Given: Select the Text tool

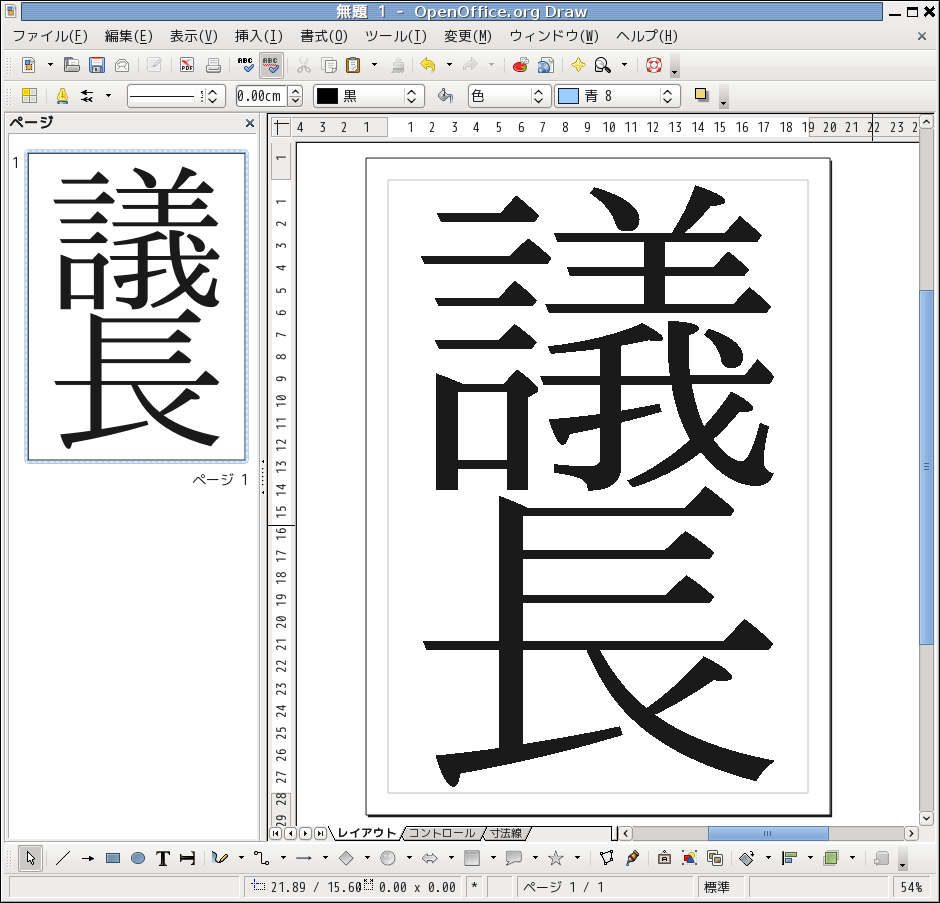Looking at the screenshot, I should (163, 858).
